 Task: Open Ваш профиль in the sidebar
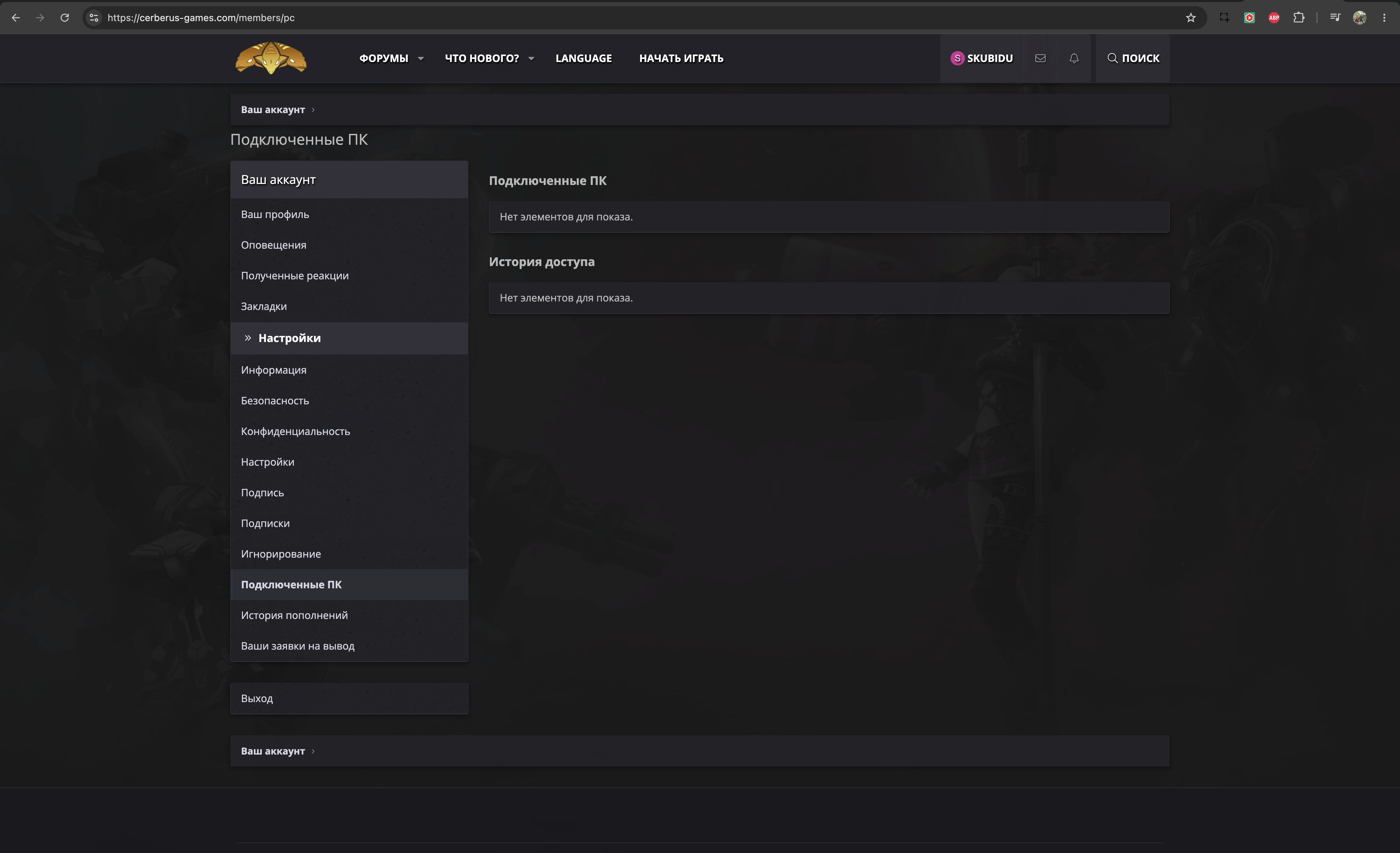[x=349, y=214]
